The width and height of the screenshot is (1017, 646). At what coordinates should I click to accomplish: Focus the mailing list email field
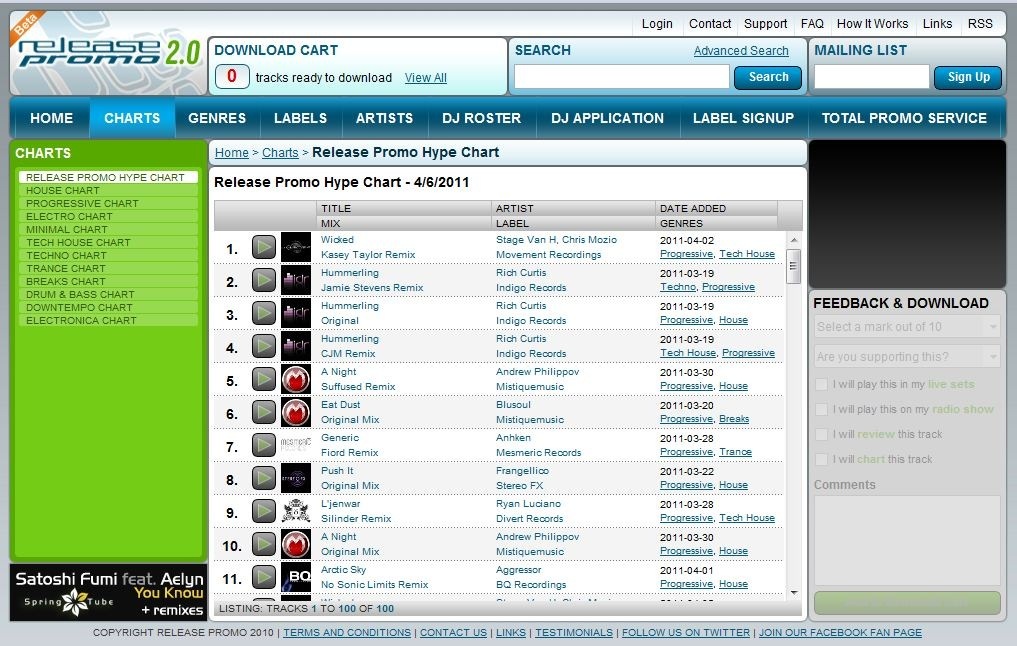click(872, 77)
